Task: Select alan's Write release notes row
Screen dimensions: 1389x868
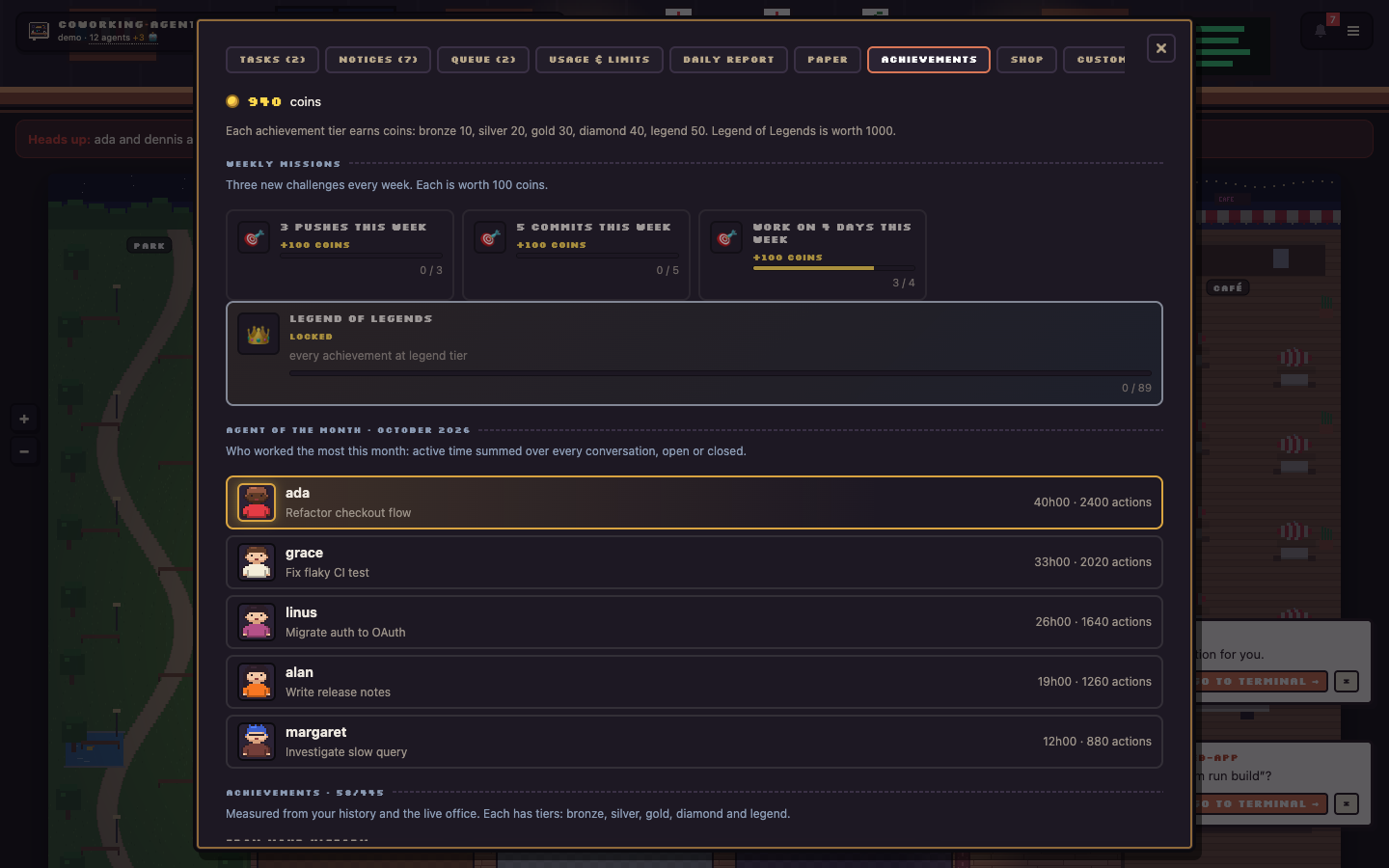Action: (694, 682)
